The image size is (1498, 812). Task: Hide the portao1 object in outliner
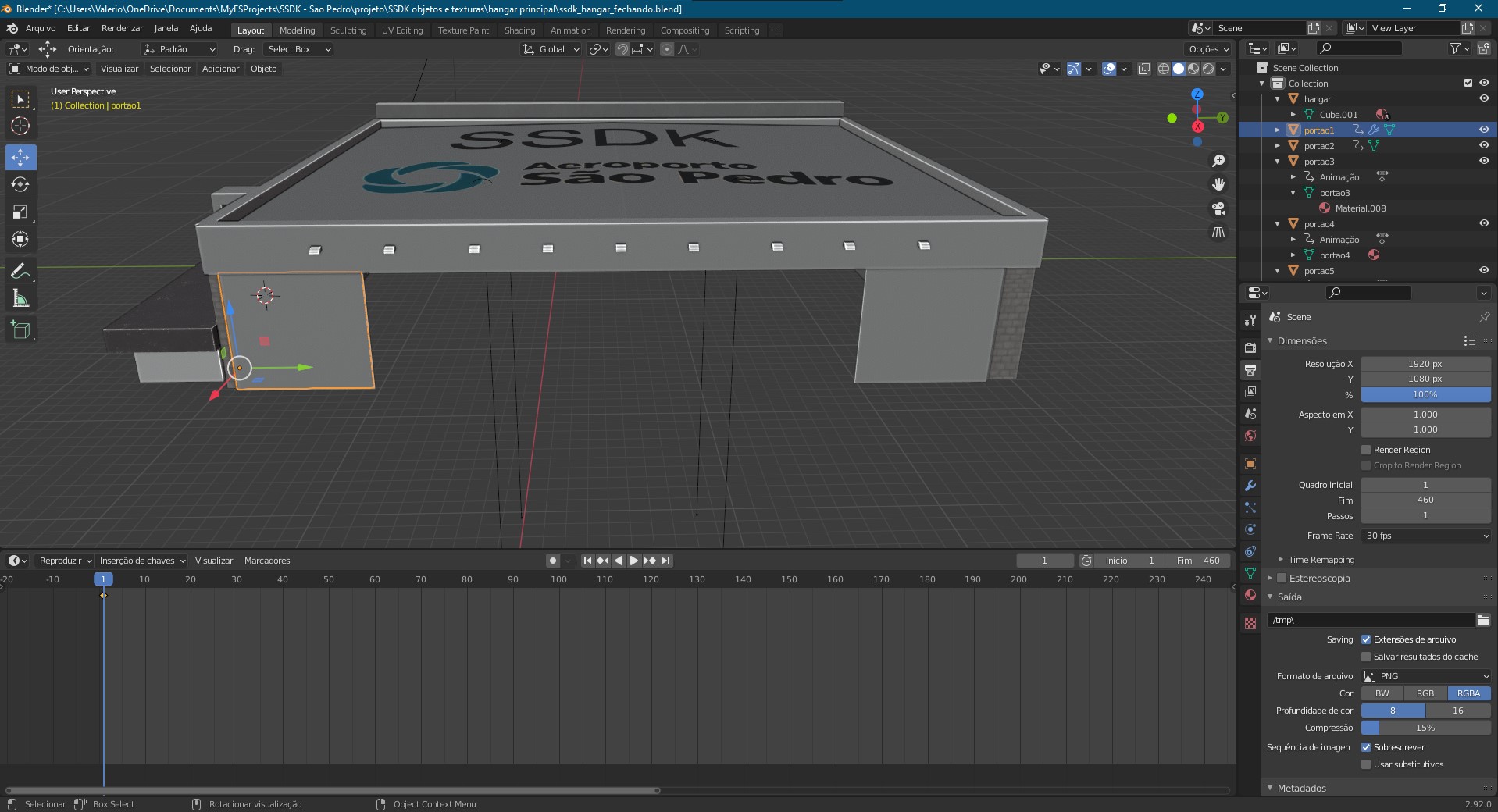click(1484, 130)
